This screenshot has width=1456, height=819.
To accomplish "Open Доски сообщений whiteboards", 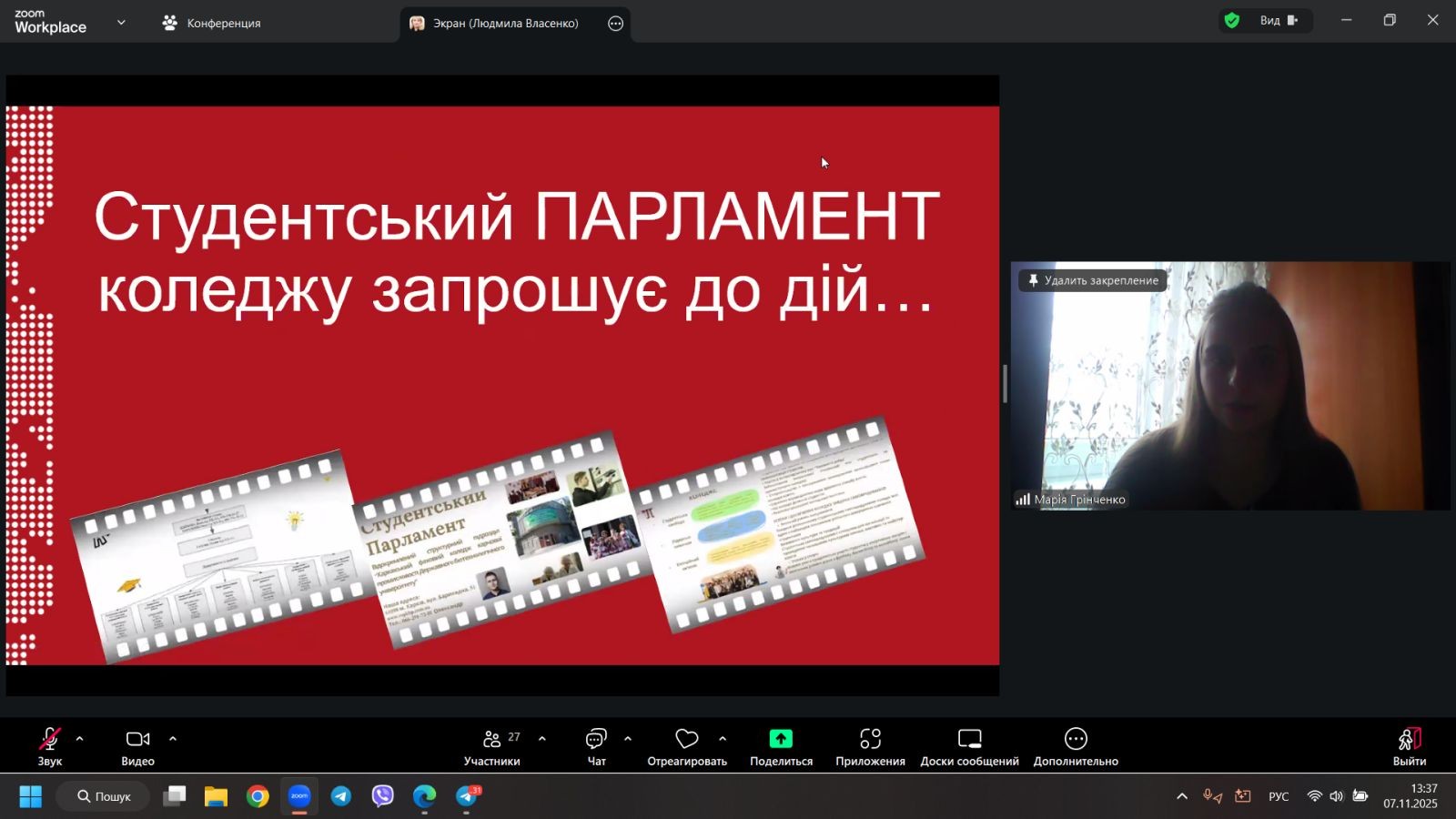I will coord(969,739).
